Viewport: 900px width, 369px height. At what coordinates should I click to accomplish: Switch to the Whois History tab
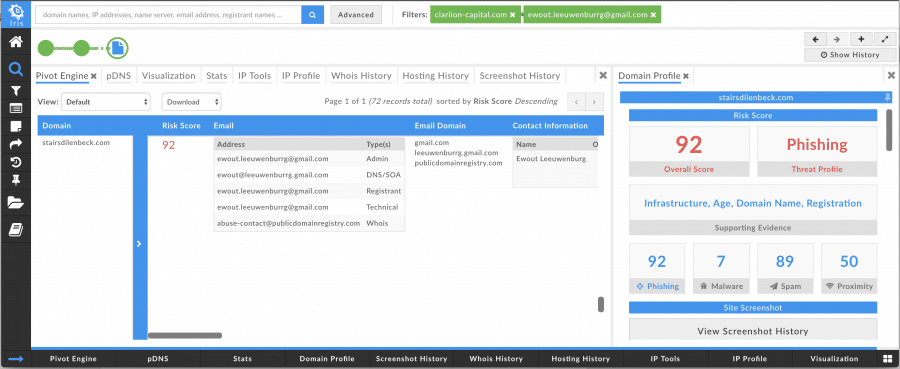[361, 76]
